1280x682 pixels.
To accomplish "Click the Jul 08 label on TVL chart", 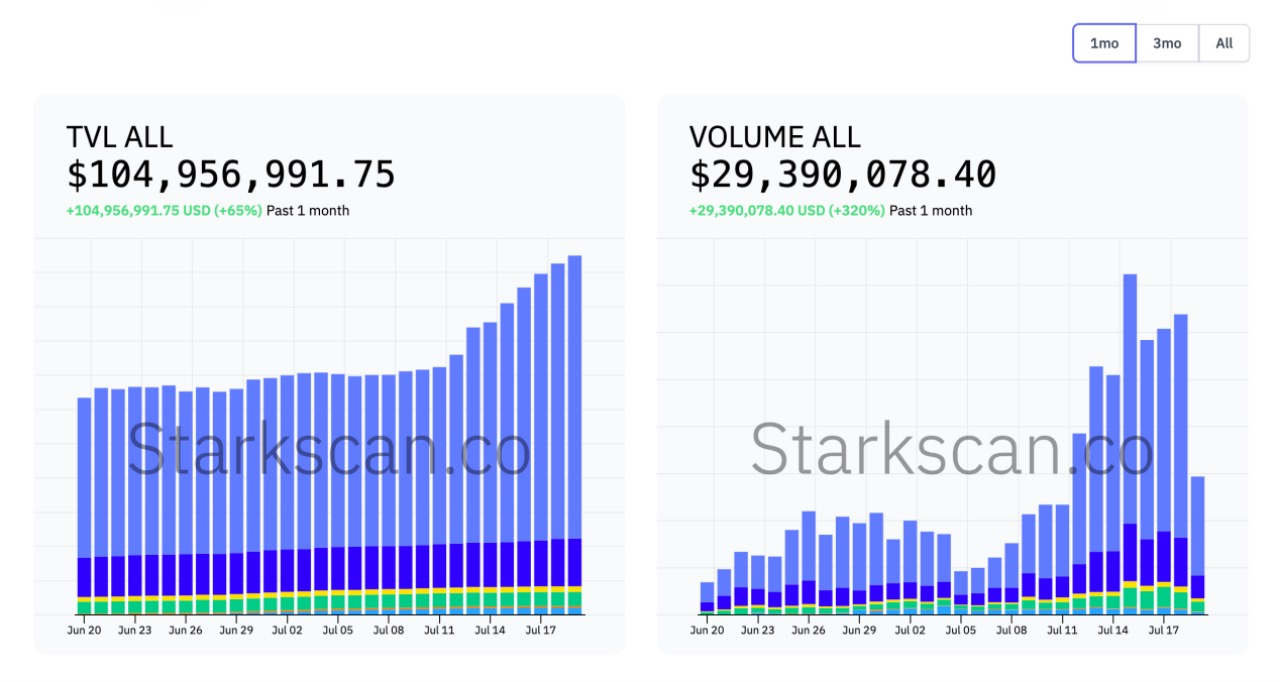I will click(389, 631).
